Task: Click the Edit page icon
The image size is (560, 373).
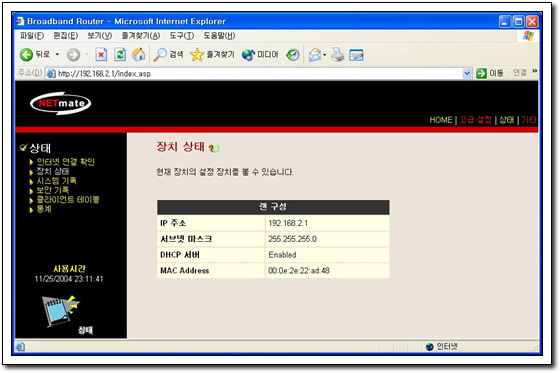Action: click(356, 55)
